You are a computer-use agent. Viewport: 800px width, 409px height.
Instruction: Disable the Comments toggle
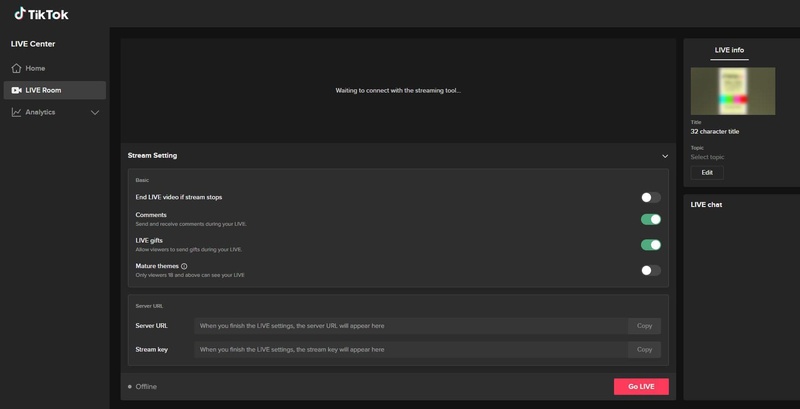tap(650, 219)
